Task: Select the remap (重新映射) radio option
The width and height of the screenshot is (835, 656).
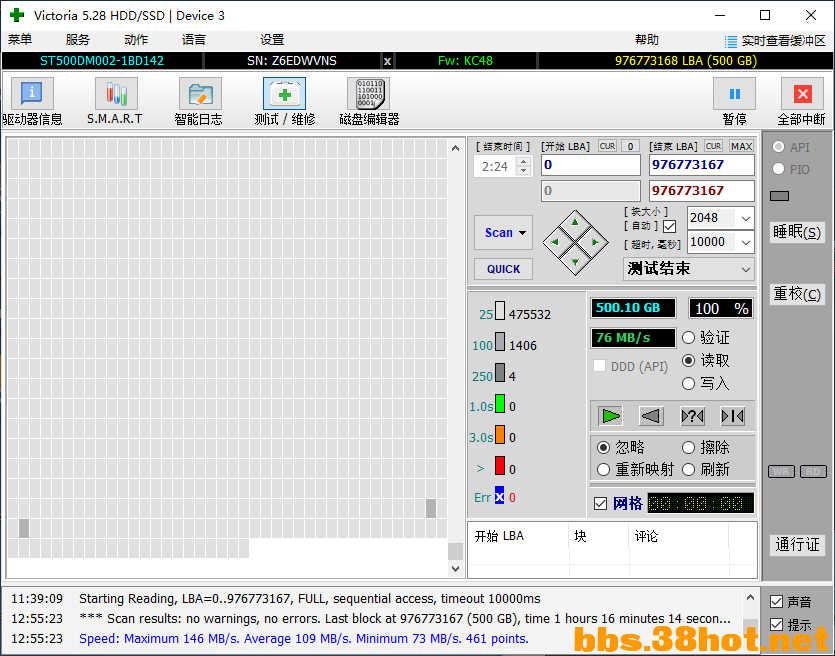Action: (603, 470)
